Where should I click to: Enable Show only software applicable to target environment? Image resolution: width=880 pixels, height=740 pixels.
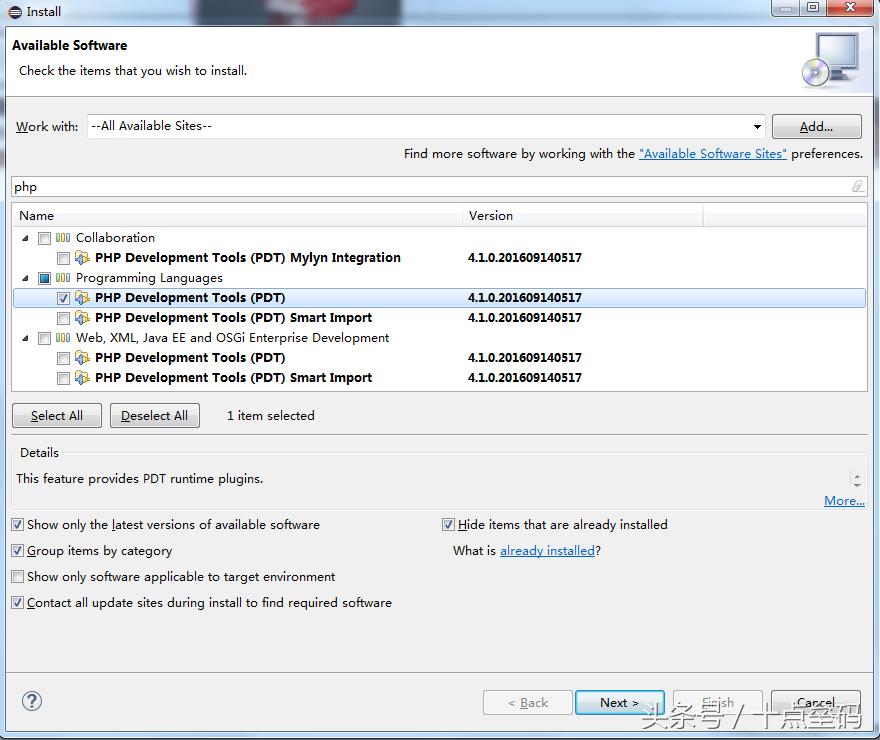point(18,576)
